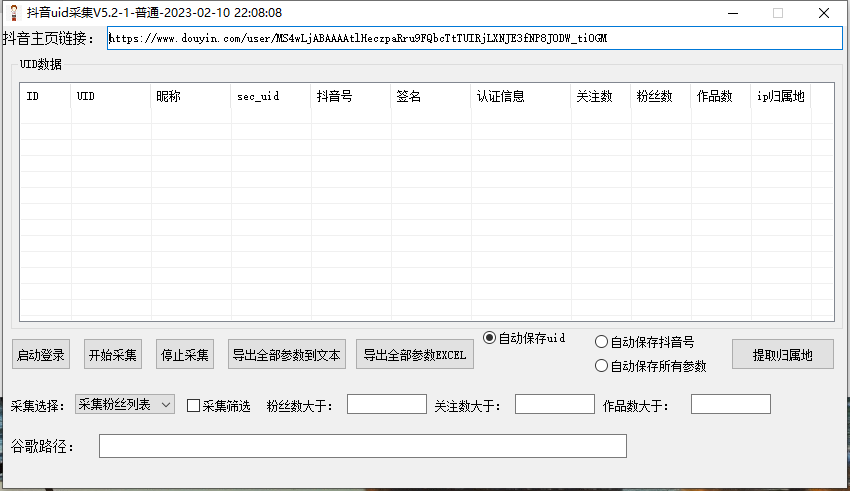Click the ip归属地 column header
This screenshot has width=850, height=491.
coord(780,97)
